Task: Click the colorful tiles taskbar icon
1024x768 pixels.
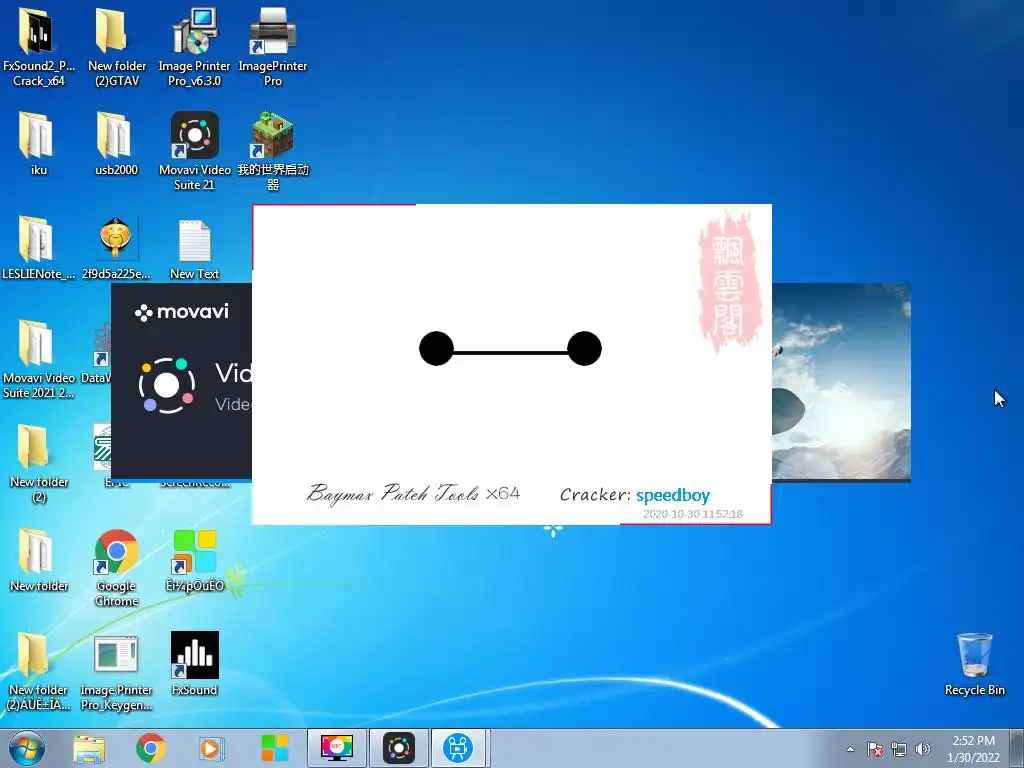Action: tap(274, 748)
